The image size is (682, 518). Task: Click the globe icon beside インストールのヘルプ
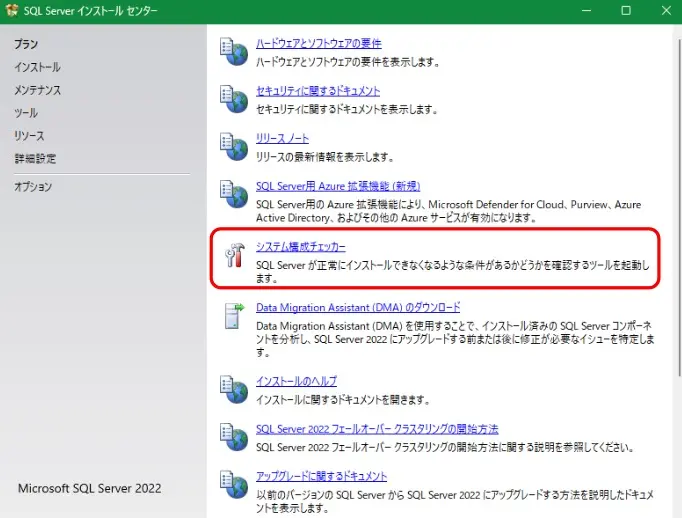coord(234,390)
